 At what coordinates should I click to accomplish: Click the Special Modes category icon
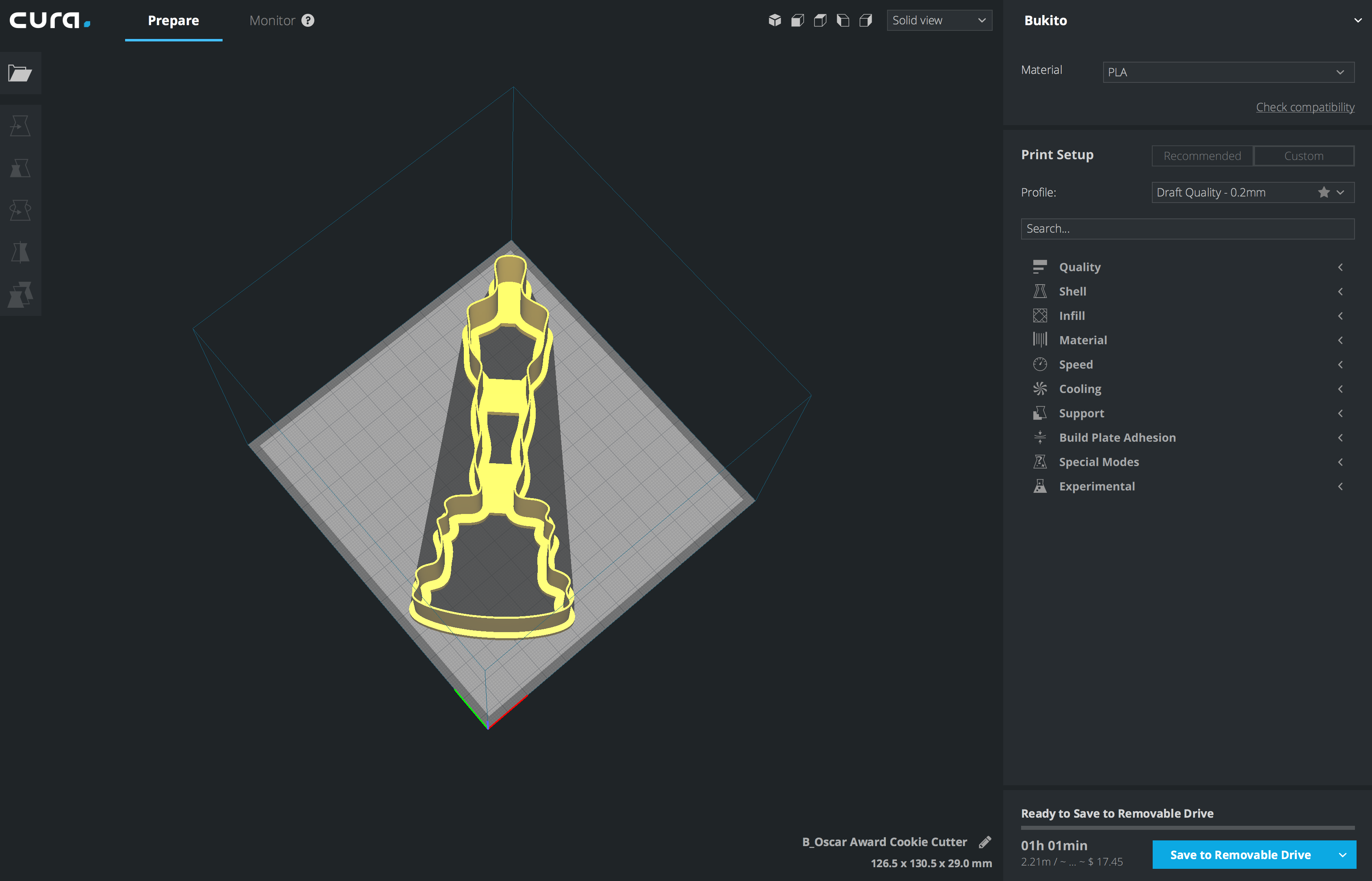point(1040,462)
